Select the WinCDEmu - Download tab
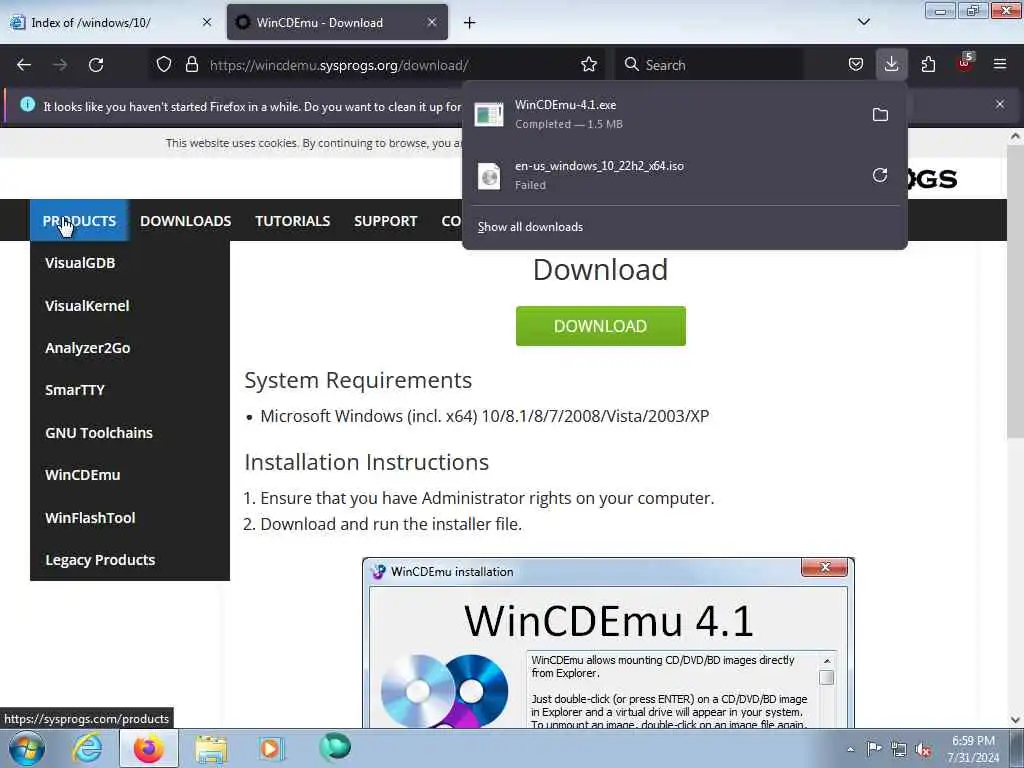 point(338,22)
